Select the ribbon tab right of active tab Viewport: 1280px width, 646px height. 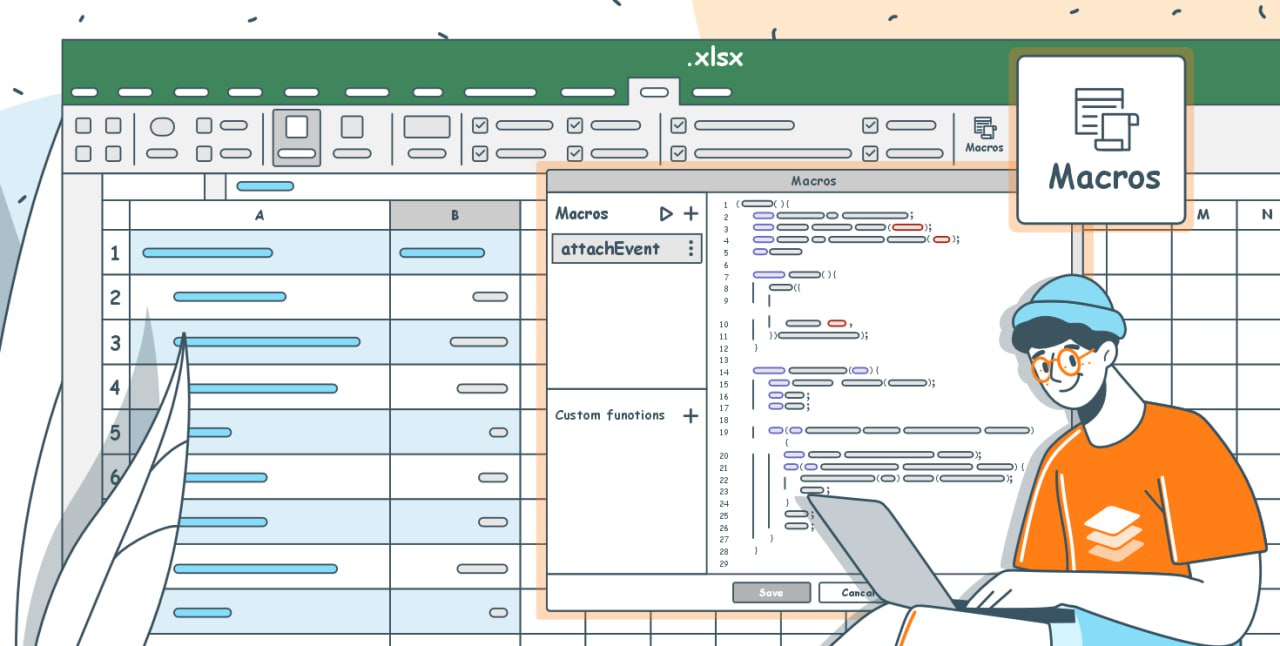coord(712,92)
